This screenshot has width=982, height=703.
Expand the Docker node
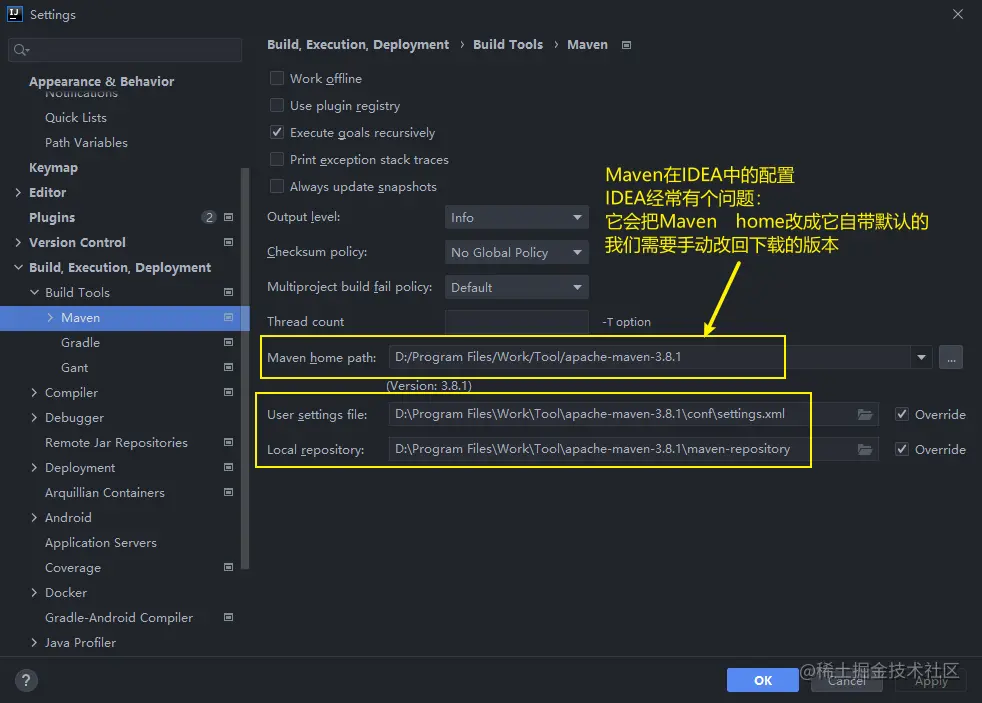[34, 592]
